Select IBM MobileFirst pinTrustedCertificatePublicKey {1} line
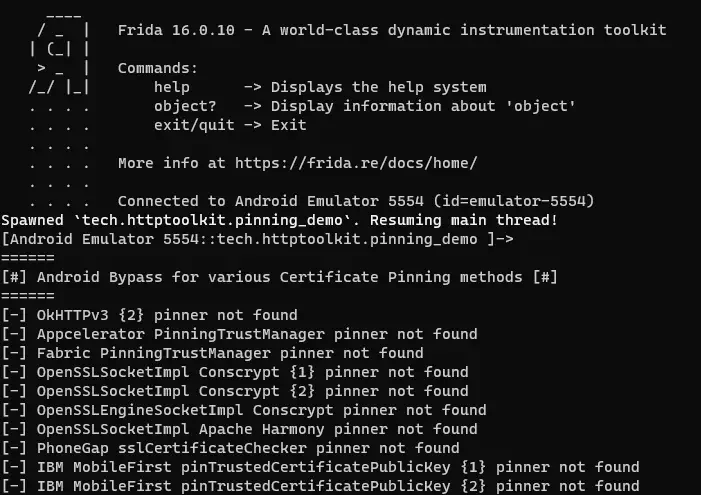Image resolution: width=701 pixels, height=495 pixels. 320,467
